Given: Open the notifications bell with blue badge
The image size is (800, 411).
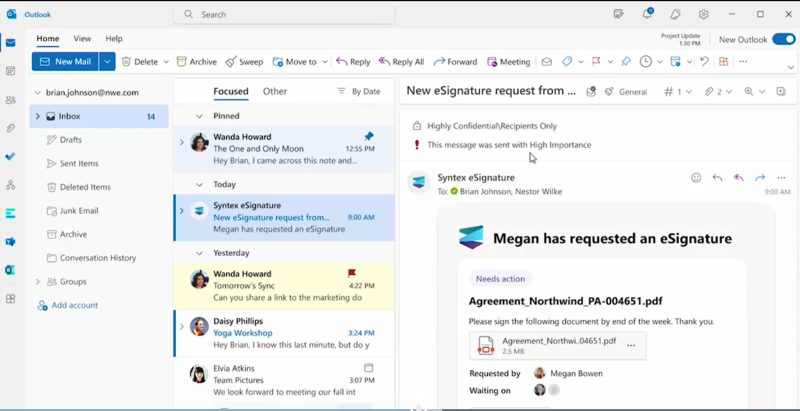Looking at the screenshot, I should pyautogui.click(x=647, y=14).
